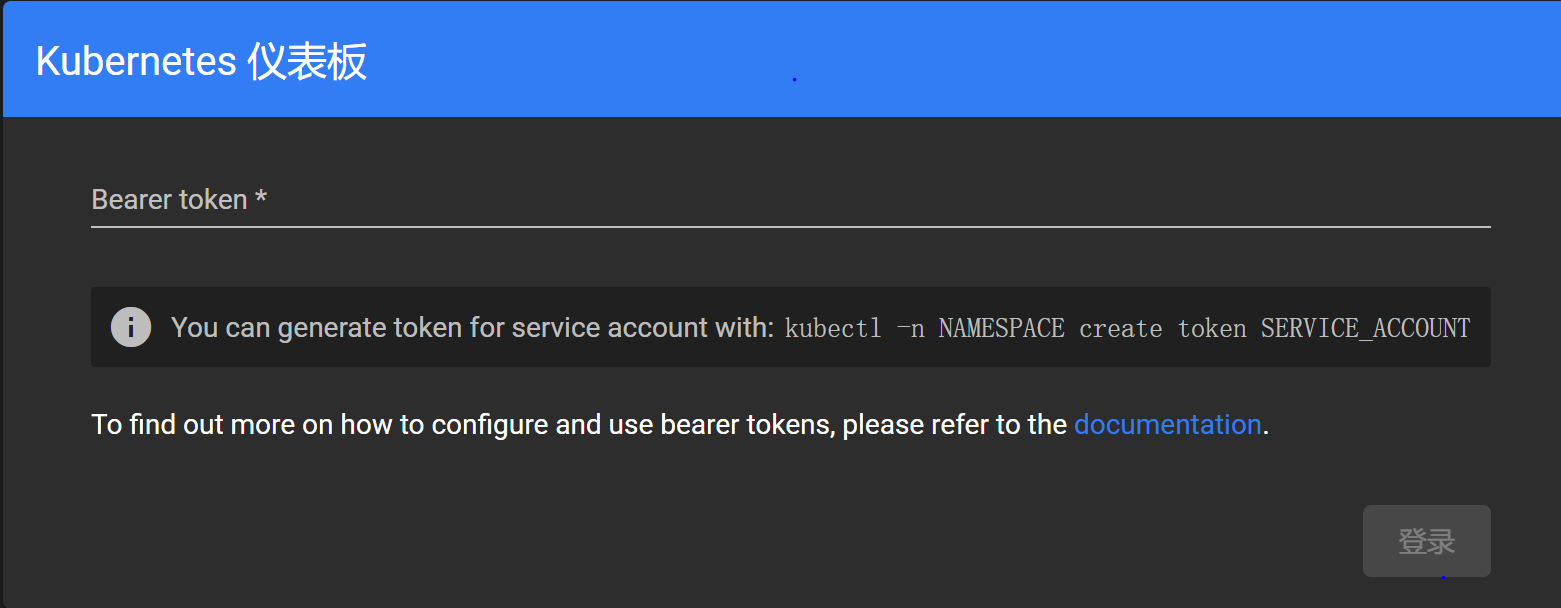Click the word Kubernetes in header
This screenshot has height=608, width=1561.
pyautogui.click(x=136, y=62)
